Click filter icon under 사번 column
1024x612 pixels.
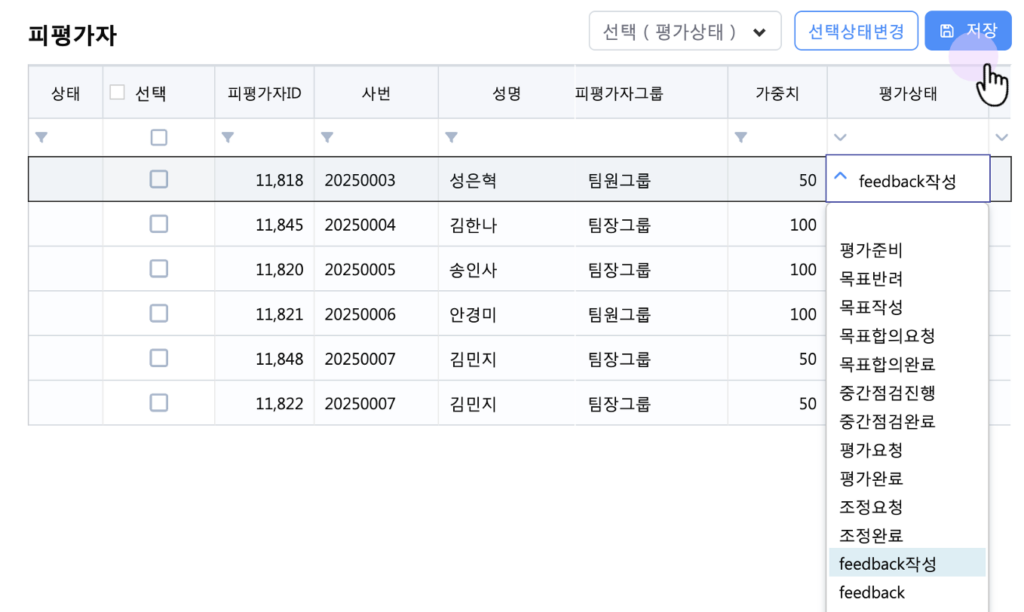tap(326, 137)
